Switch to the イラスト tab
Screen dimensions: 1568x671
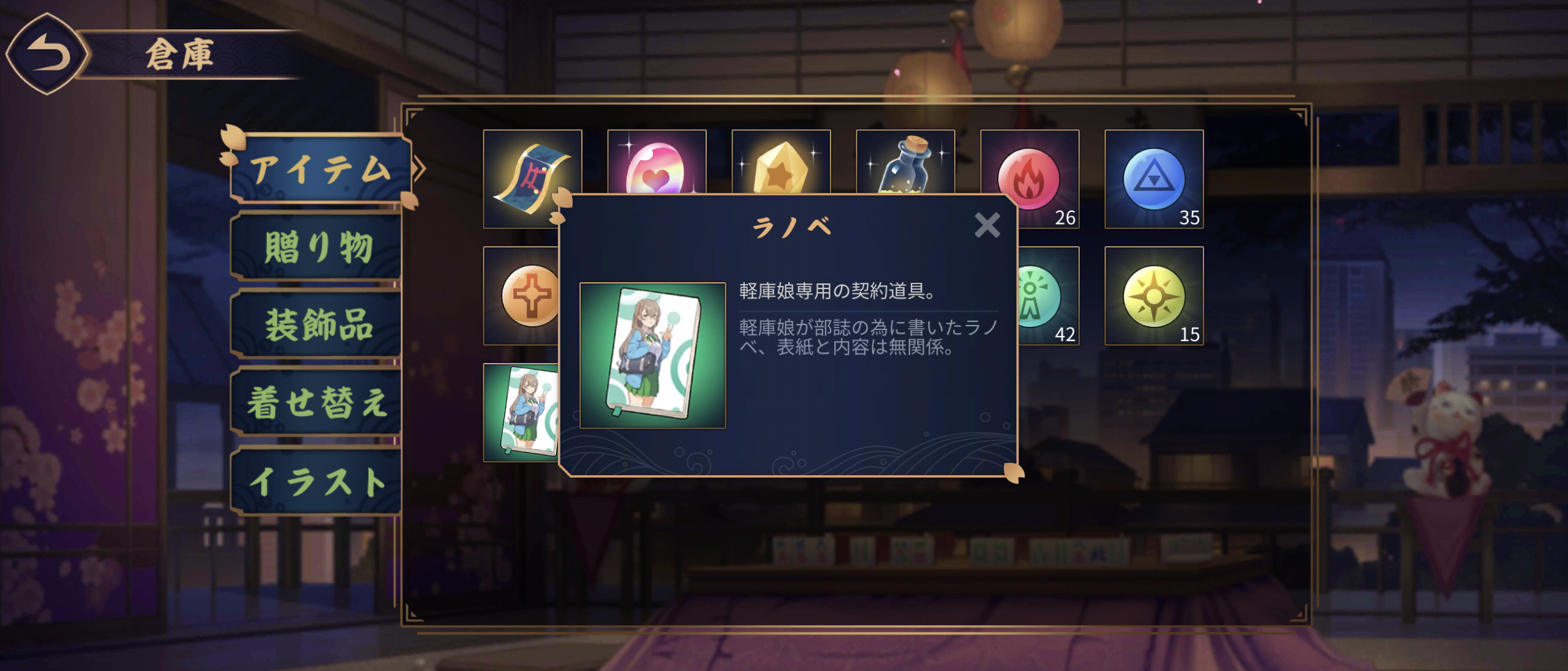[x=317, y=481]
